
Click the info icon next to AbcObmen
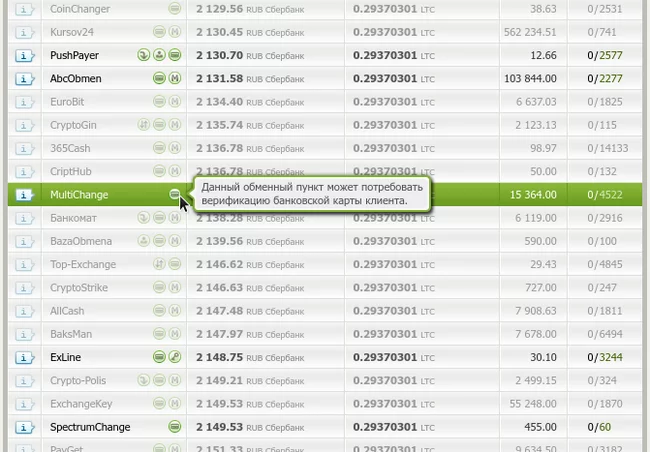point(24,79)
